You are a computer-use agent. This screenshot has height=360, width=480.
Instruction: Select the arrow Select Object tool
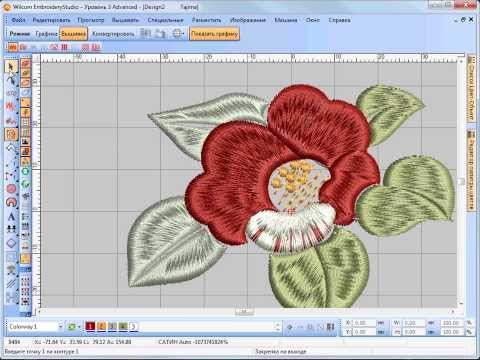click(11, 67)
